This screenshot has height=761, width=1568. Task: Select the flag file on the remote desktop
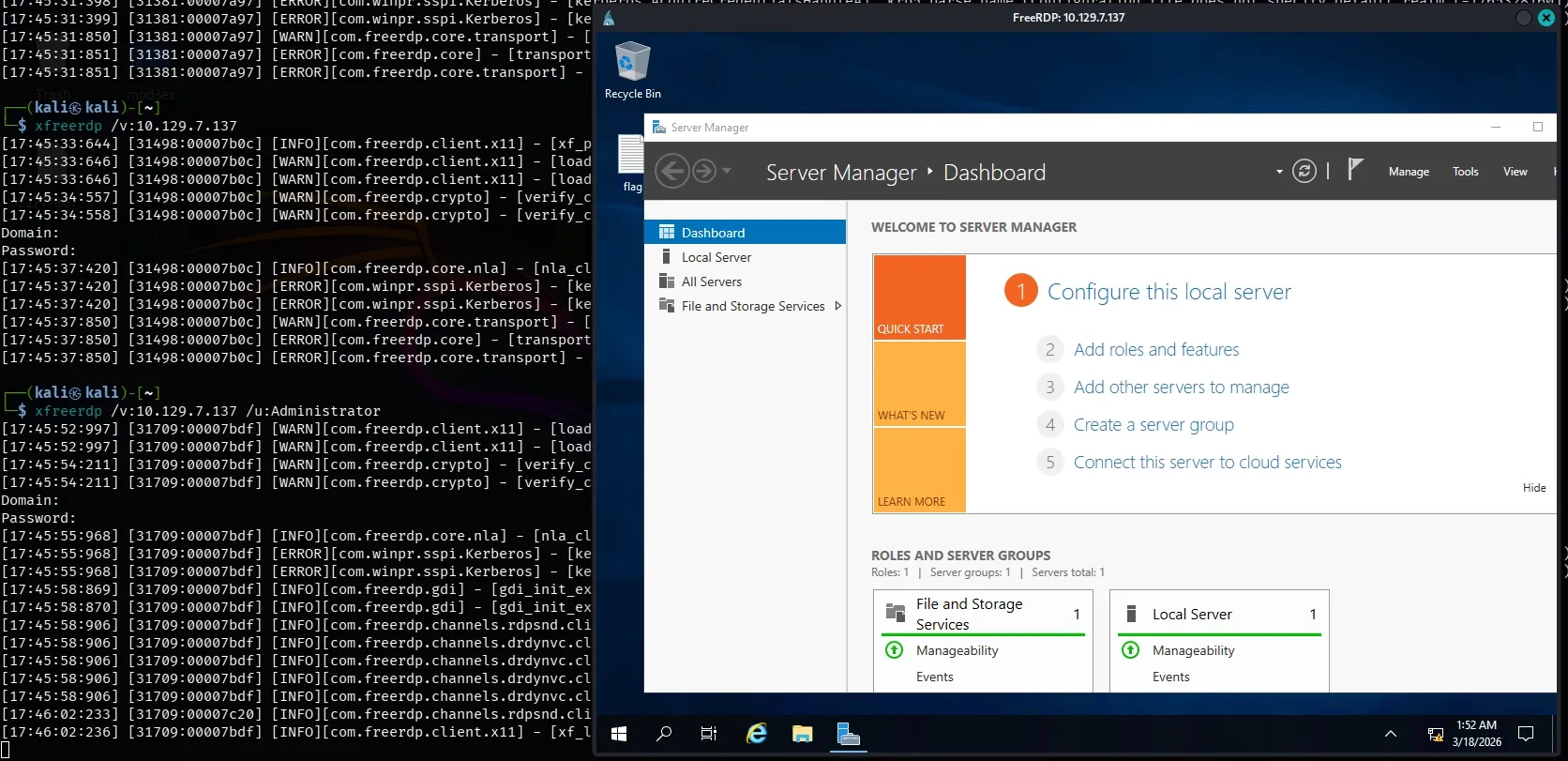632,162
